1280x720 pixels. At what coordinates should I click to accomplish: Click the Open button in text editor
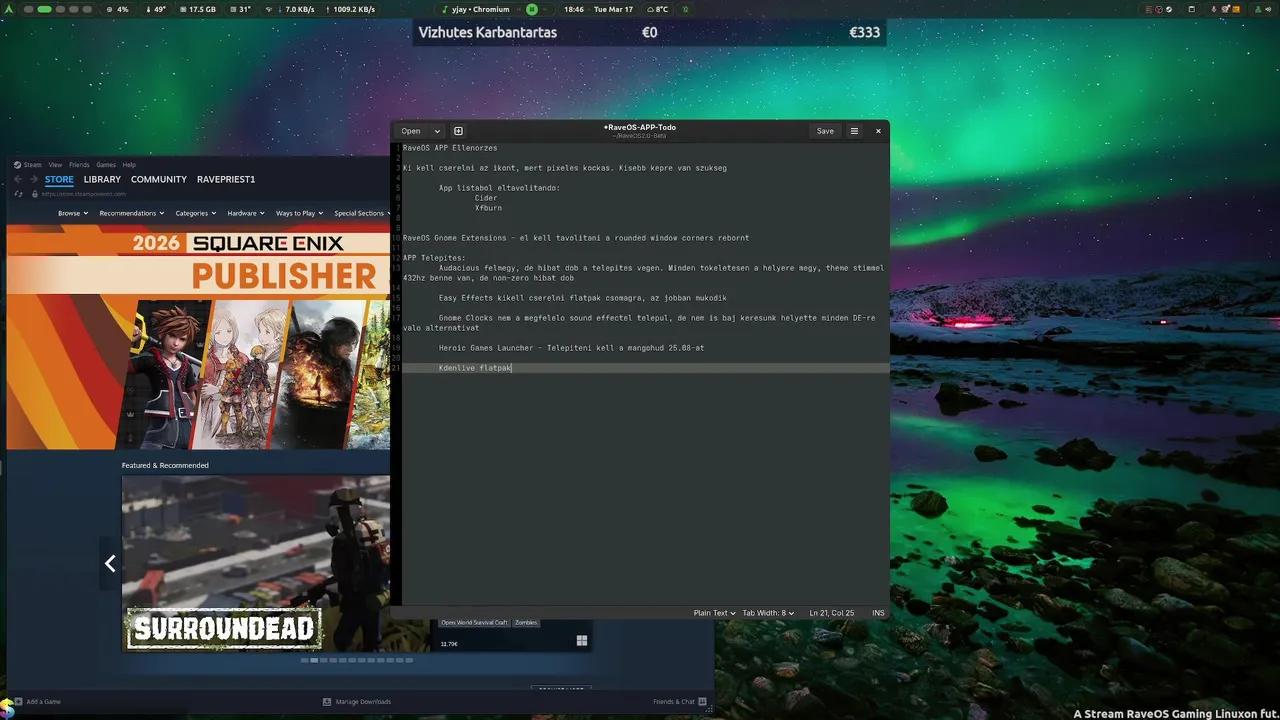click(411, 131)
